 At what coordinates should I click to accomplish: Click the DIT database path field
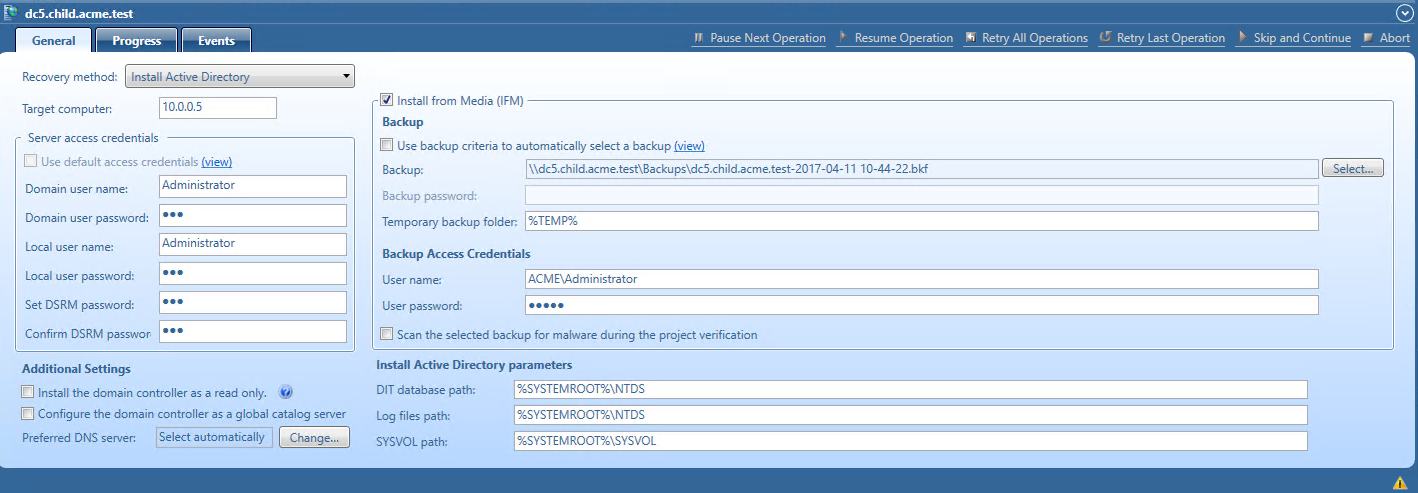pos(911,389)
